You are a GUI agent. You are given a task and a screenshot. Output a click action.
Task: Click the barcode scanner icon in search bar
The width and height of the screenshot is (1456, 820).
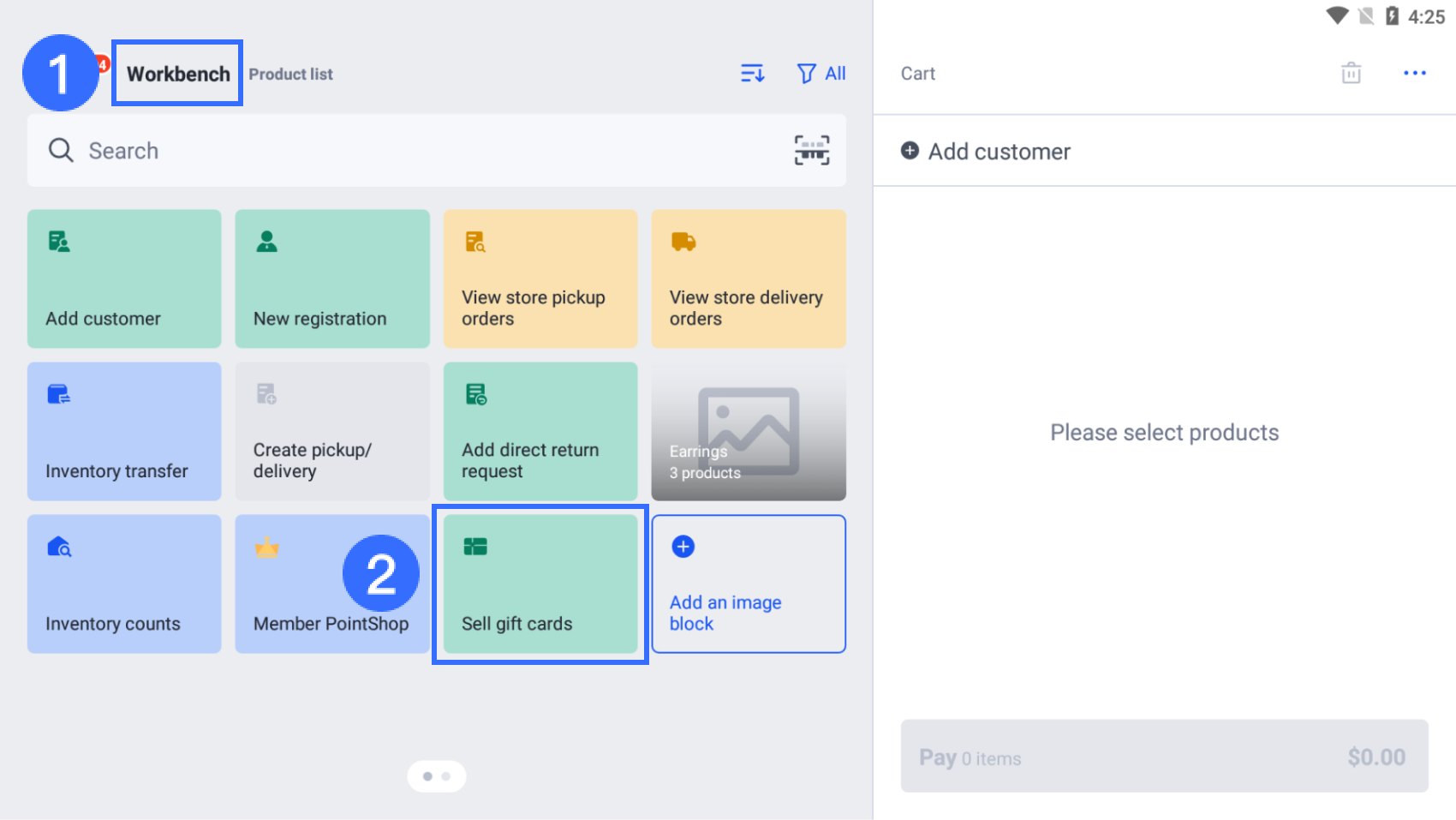coord(811,150)
